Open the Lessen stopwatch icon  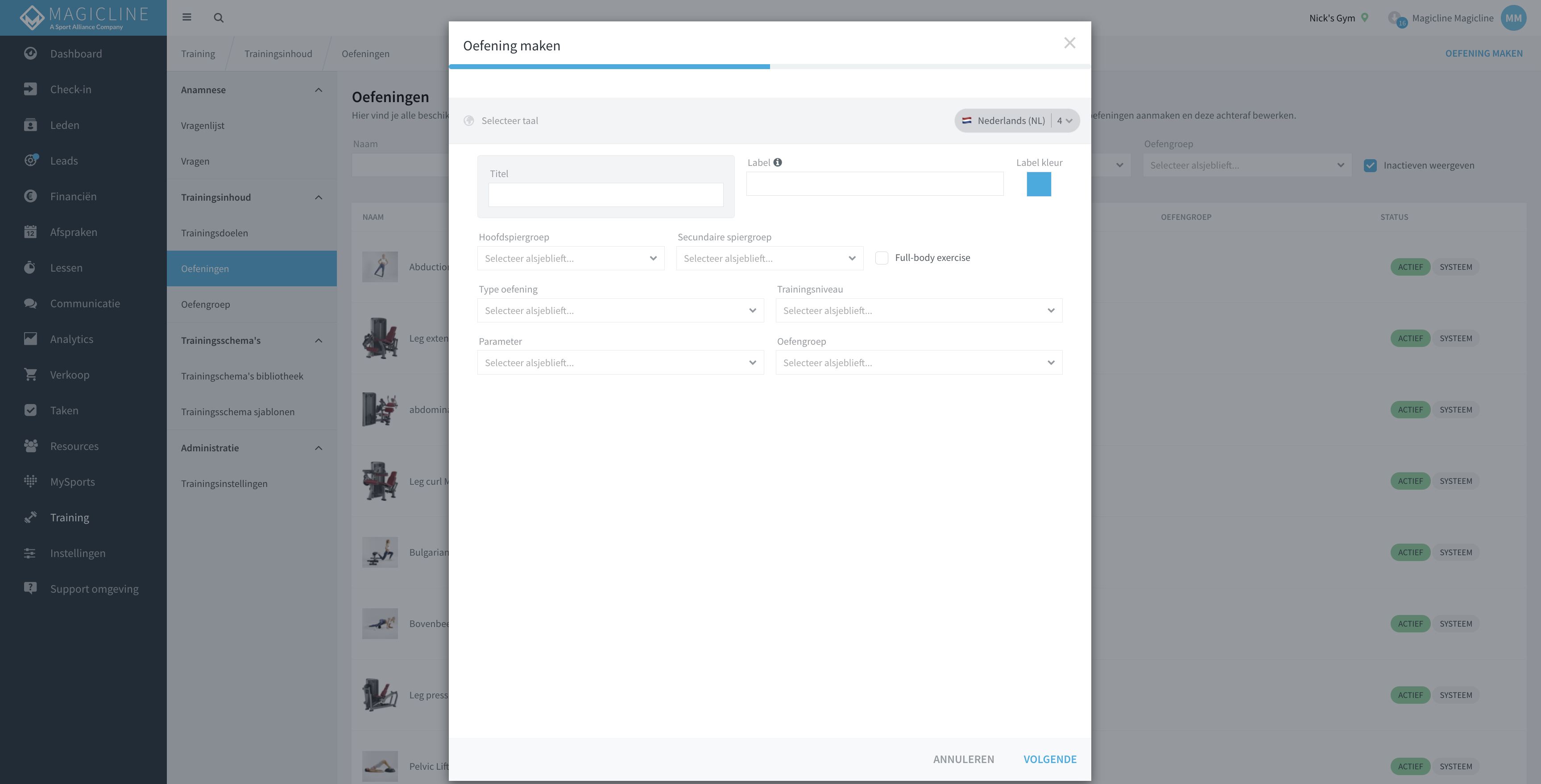(x=30, y=267)
